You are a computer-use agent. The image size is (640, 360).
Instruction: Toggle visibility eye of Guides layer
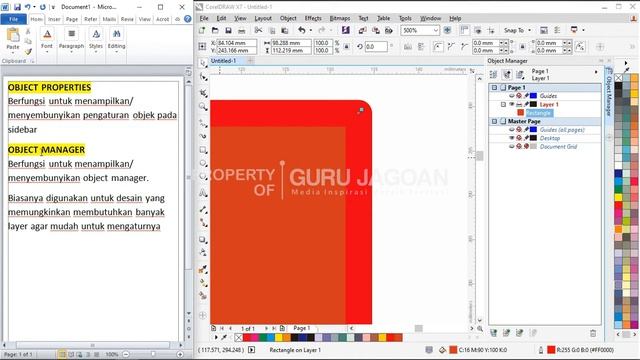[511, 96]
